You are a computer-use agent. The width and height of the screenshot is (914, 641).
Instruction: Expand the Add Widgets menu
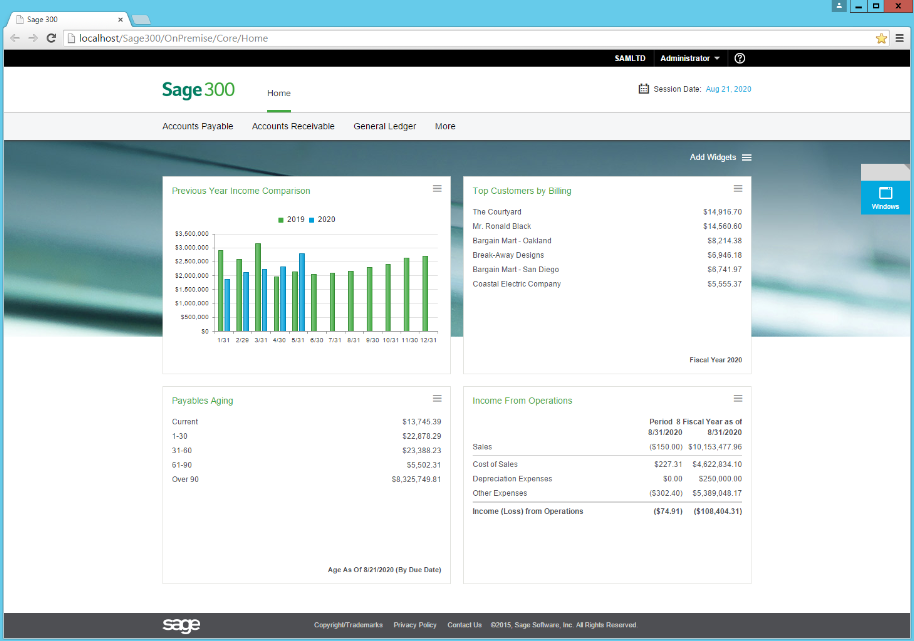tap(720, 157)
